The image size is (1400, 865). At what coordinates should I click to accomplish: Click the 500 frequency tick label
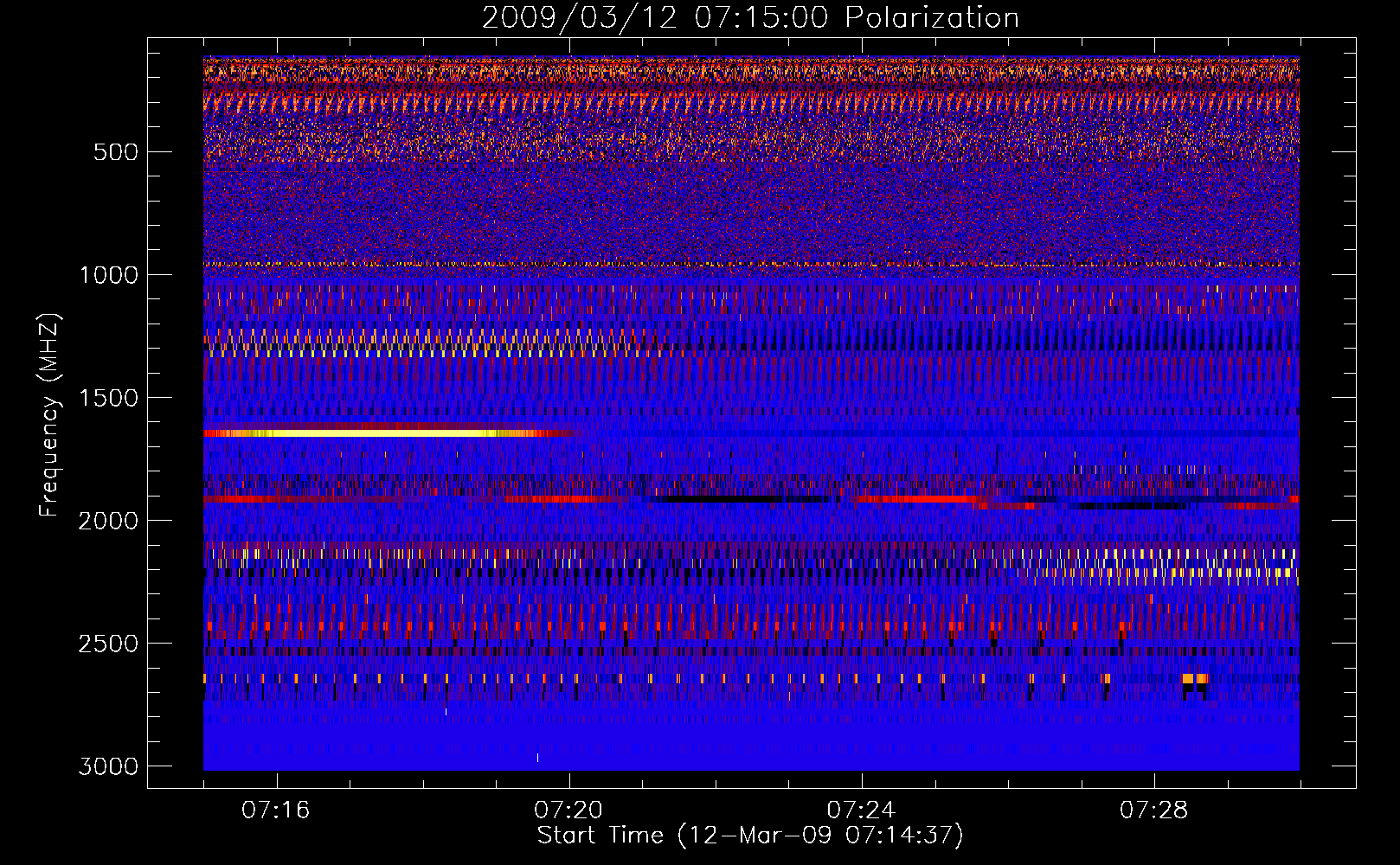[116, 152]
